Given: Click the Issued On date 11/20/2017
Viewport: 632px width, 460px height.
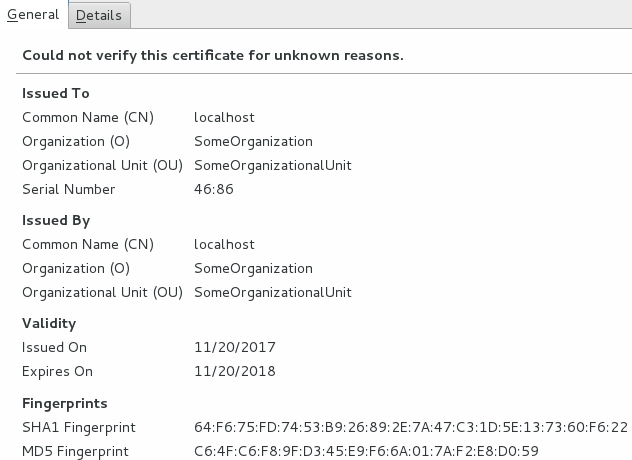Looking at the screenshot, I should tap(235, 347).
